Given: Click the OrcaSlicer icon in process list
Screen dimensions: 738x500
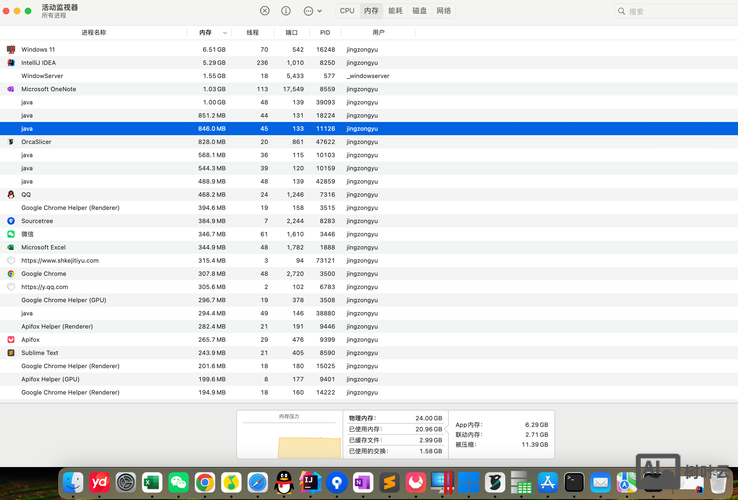Looking at the screenshot, I should tap(11, 142).
